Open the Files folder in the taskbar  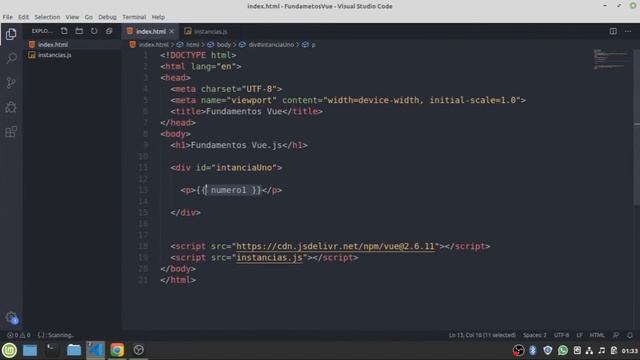coord(74,350)
